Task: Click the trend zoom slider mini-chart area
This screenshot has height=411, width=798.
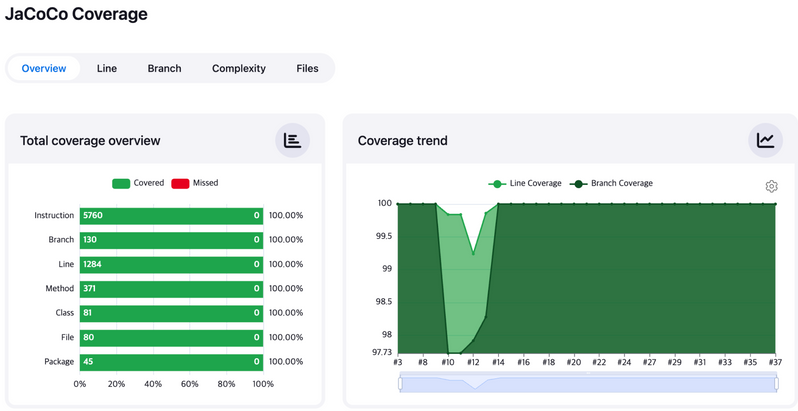Action: (588, 385)
